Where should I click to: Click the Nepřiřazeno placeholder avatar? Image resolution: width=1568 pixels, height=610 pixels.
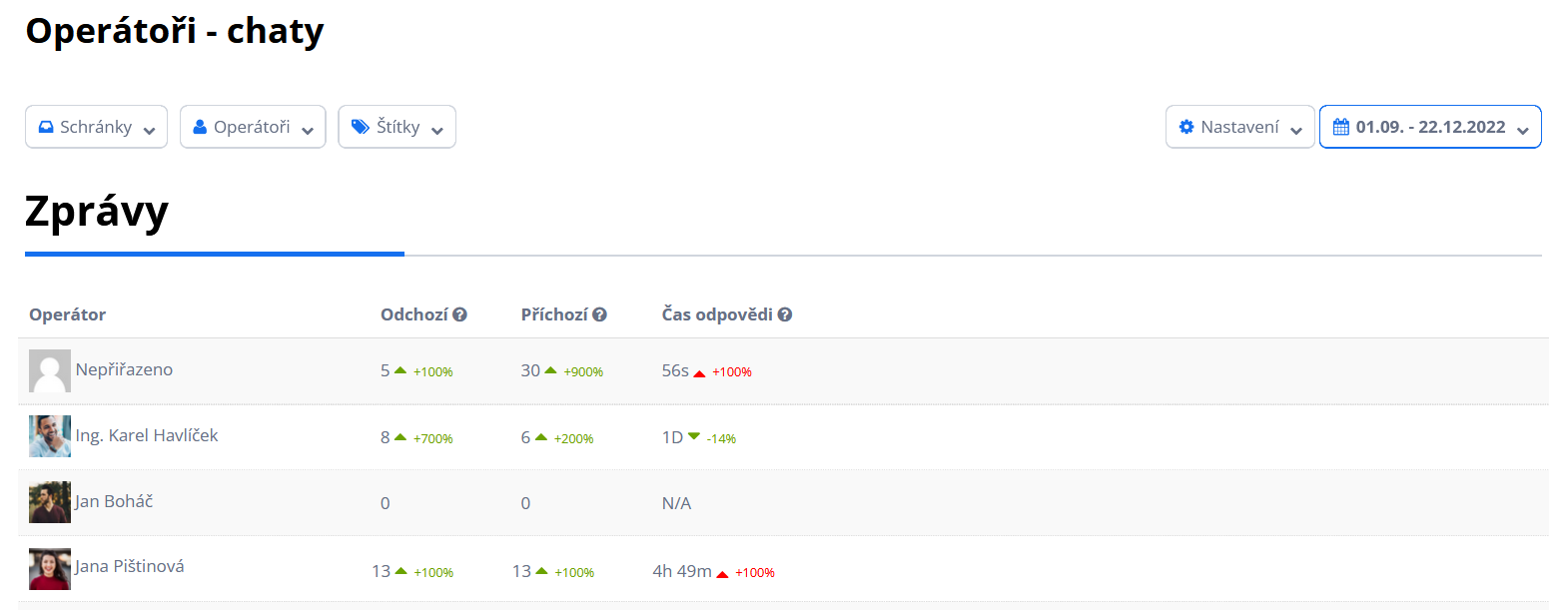tap(50, 370)
